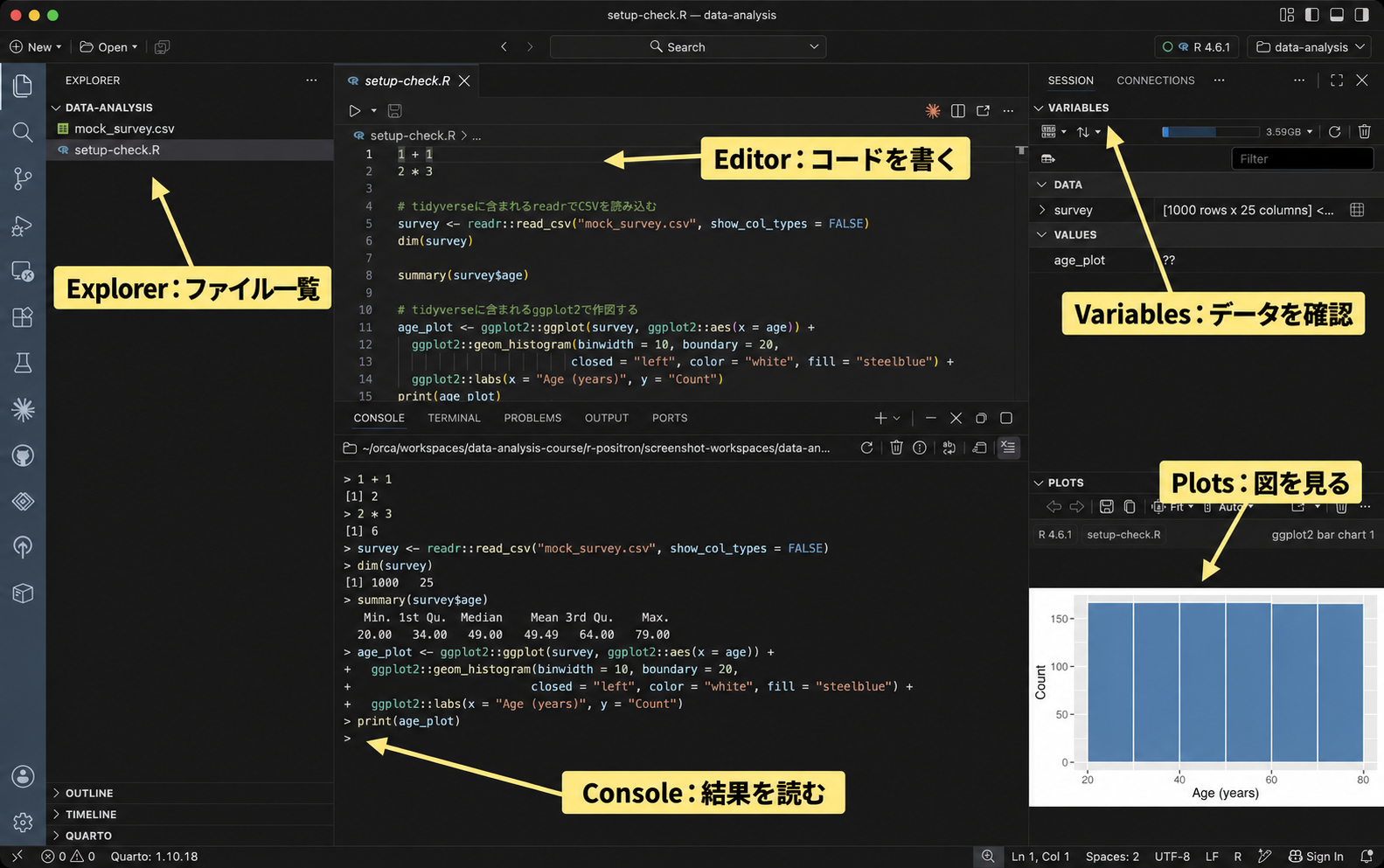Open the New menu in the top bar
The height and width of the screenshot is (868, 1384).
click(x=36, y=47)
